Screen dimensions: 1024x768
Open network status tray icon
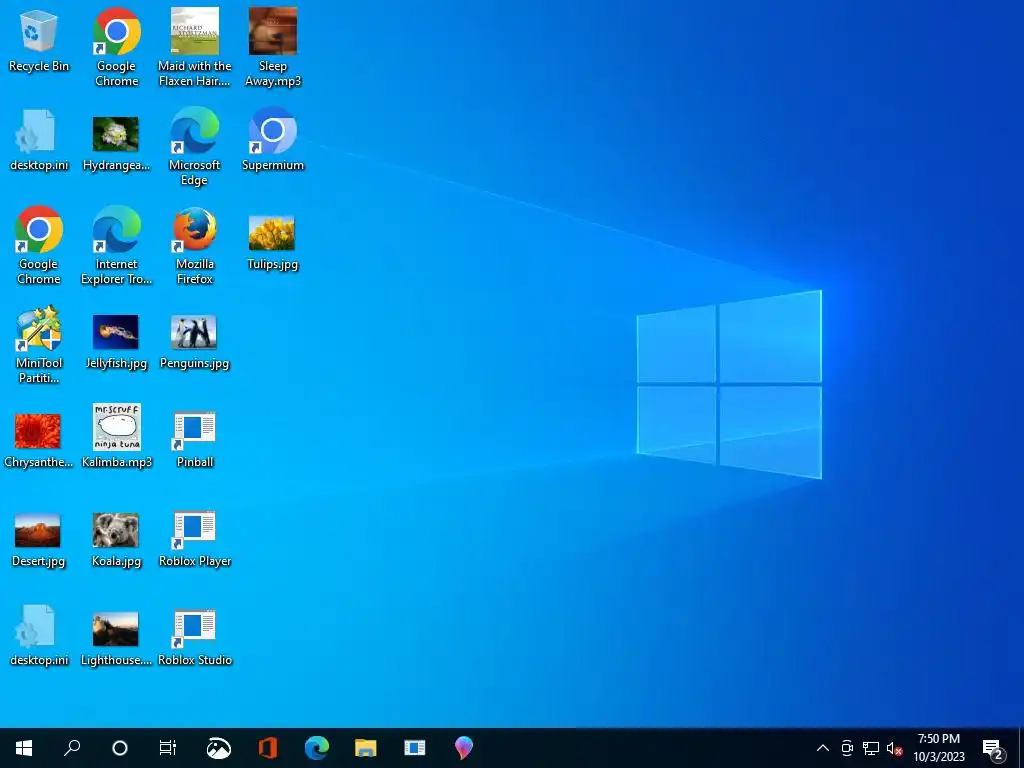pyautogui.click(x=871, y=748)
